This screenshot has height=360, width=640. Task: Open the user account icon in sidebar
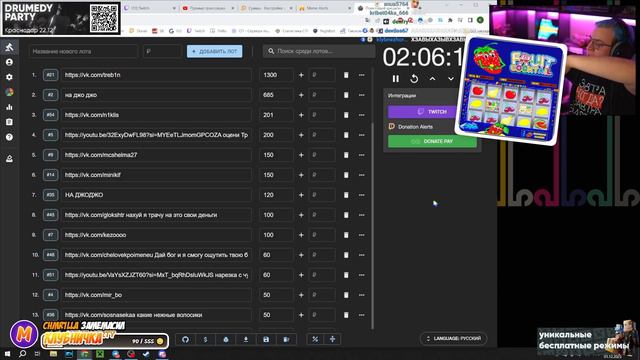pos(9,62)
